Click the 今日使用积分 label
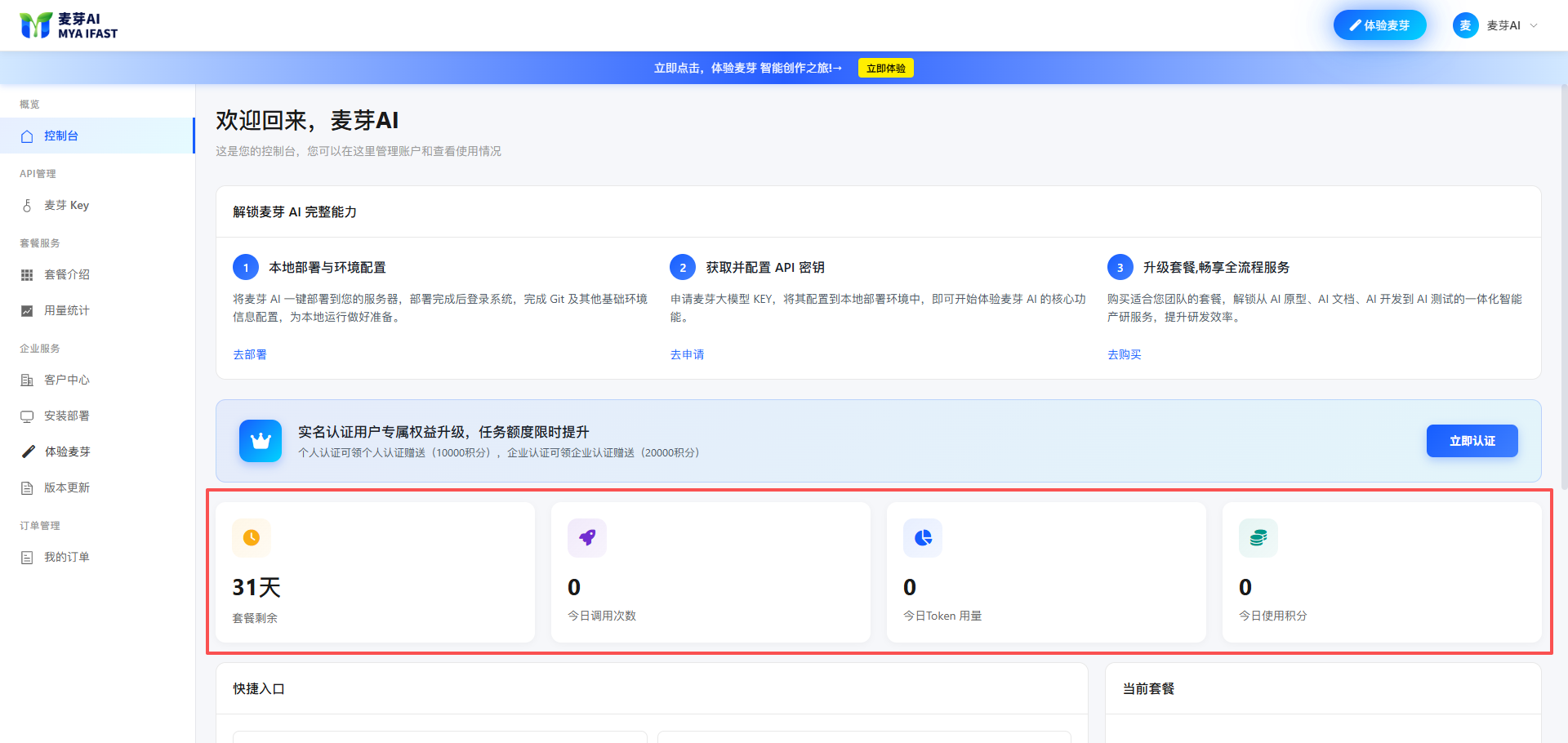This screenshot has height=743, width=1568. tap(1272, 616)
